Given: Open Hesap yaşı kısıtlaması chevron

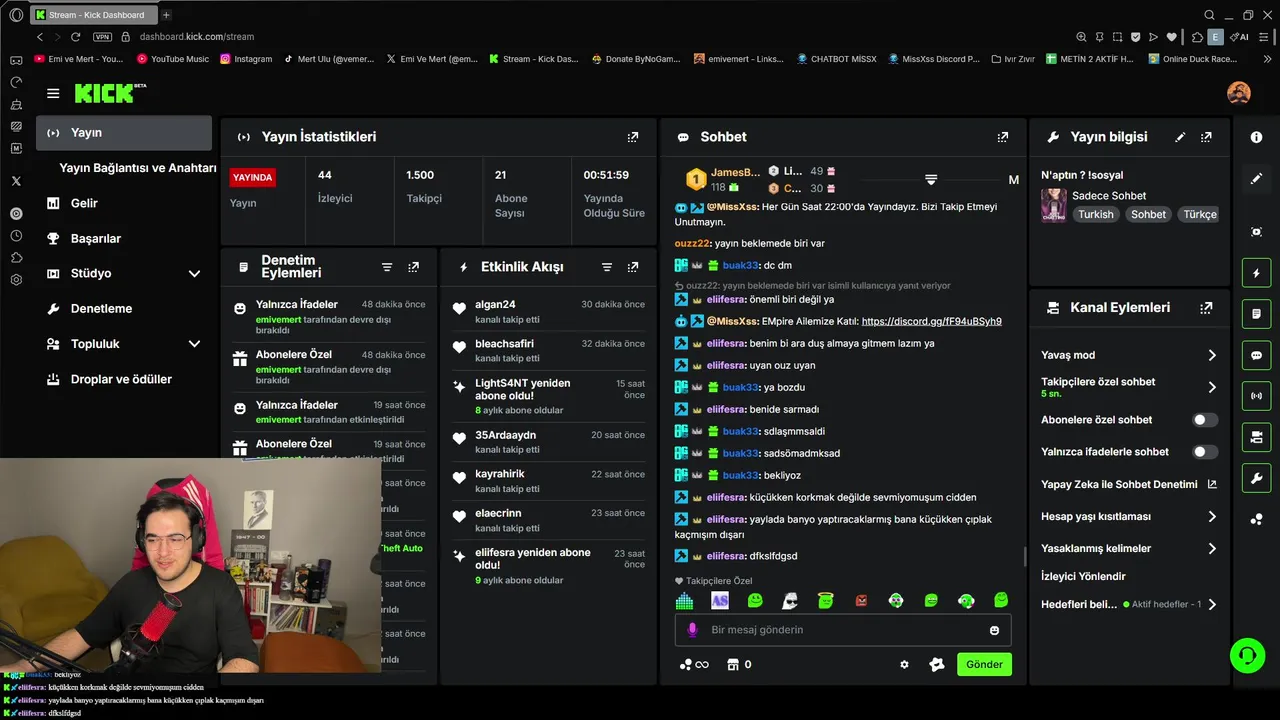Looking at the screenshot, I should (1212, 517).
